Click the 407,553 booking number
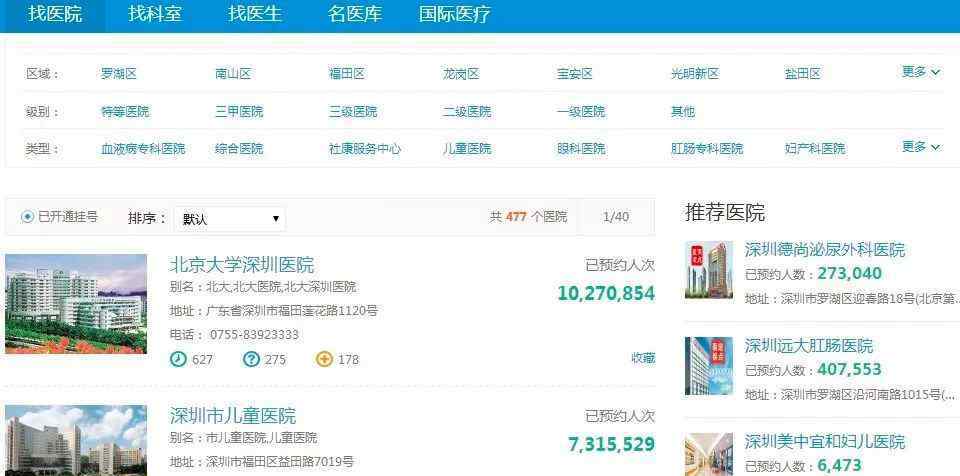The height and width of the screenshot is (476, 960). pos(849,369)
